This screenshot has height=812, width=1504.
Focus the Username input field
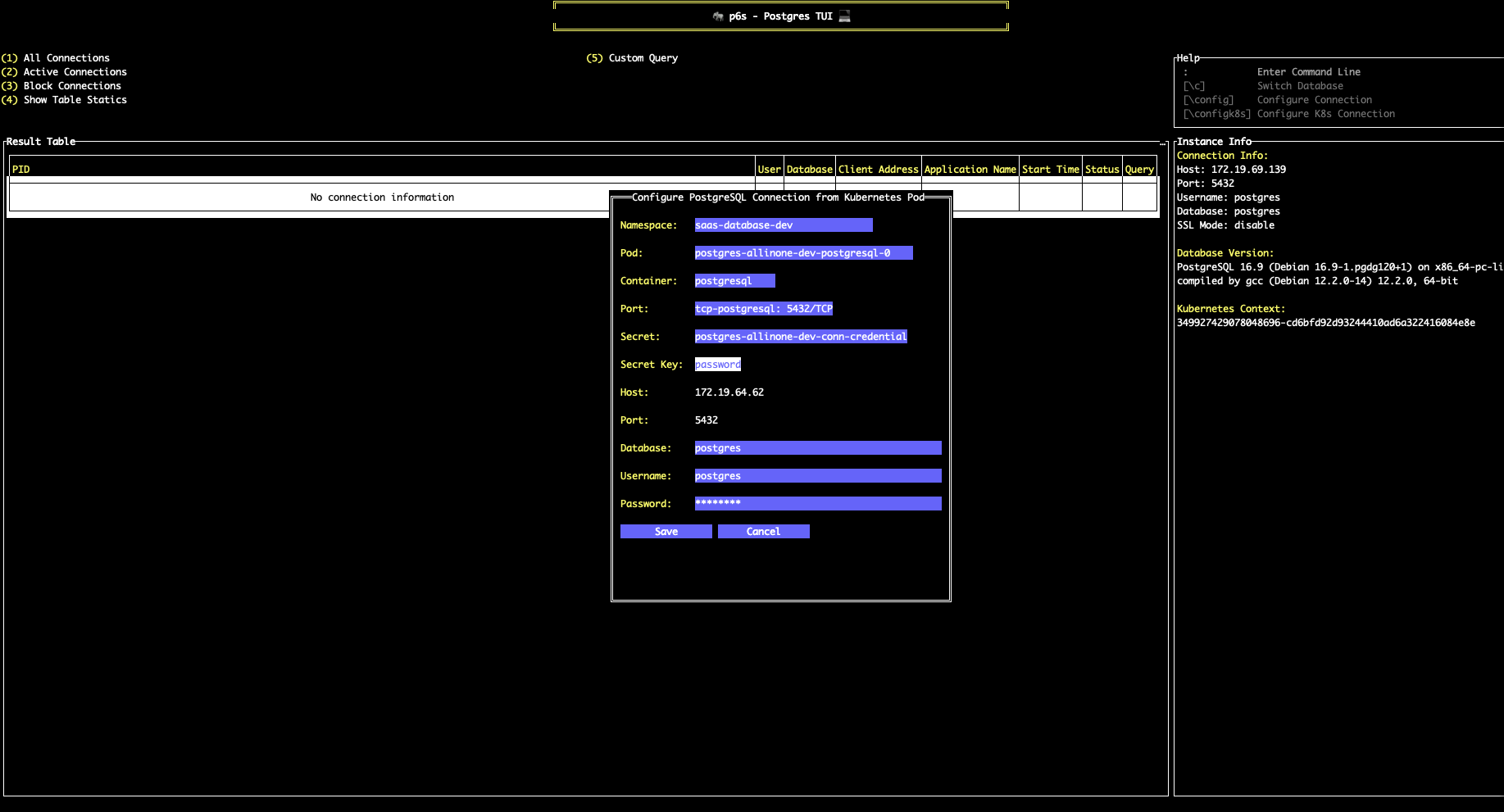point(818,476)
